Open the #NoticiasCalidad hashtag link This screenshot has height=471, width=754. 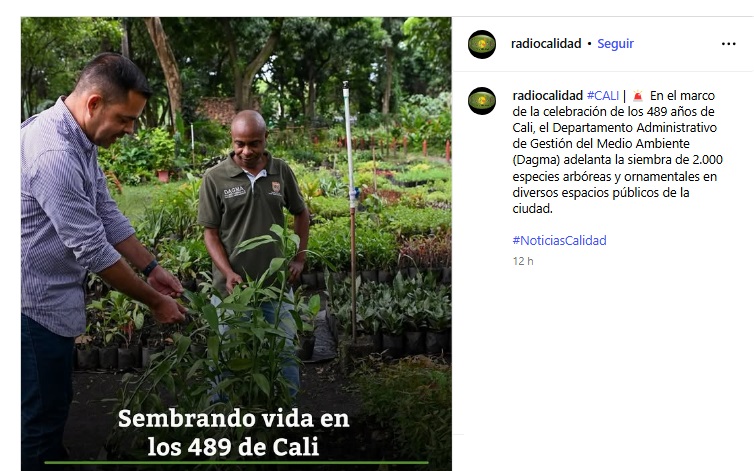pyautogui.click(x=559, y=241)
